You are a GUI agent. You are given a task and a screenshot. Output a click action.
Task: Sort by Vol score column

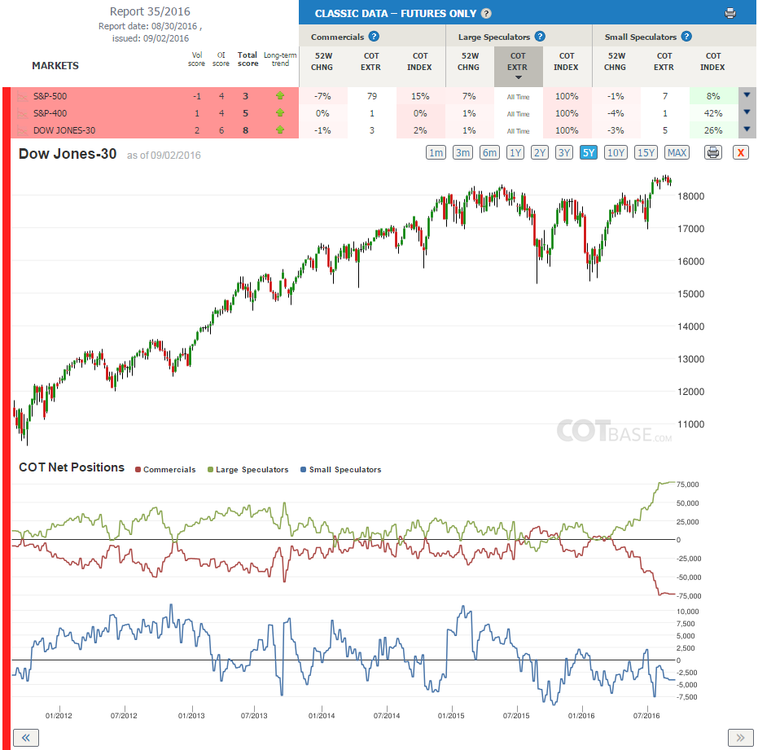[x=197, y=59]
